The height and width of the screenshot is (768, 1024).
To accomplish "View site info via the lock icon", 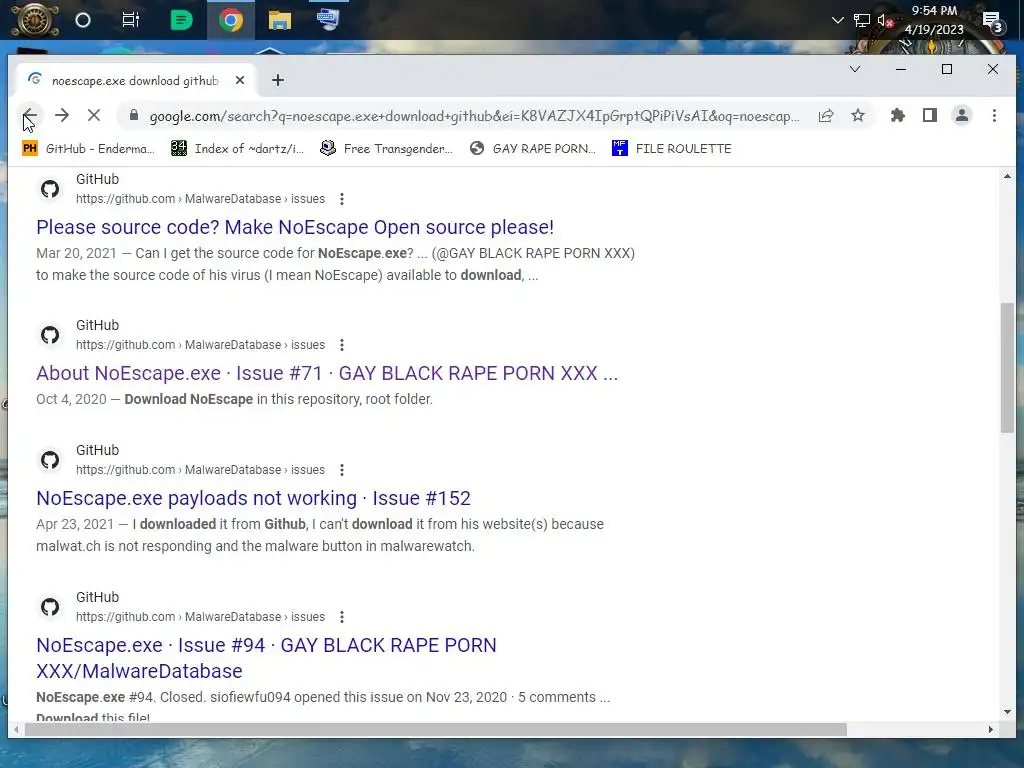I will tap(134, 116).
